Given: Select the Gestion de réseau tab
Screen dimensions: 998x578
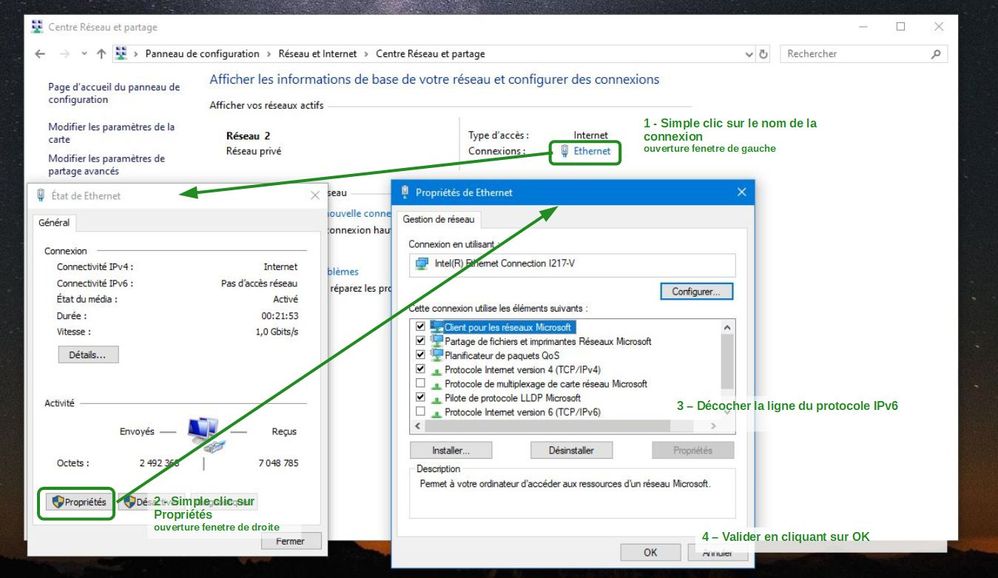Looking at the screenshot, I should click(439, 219).
